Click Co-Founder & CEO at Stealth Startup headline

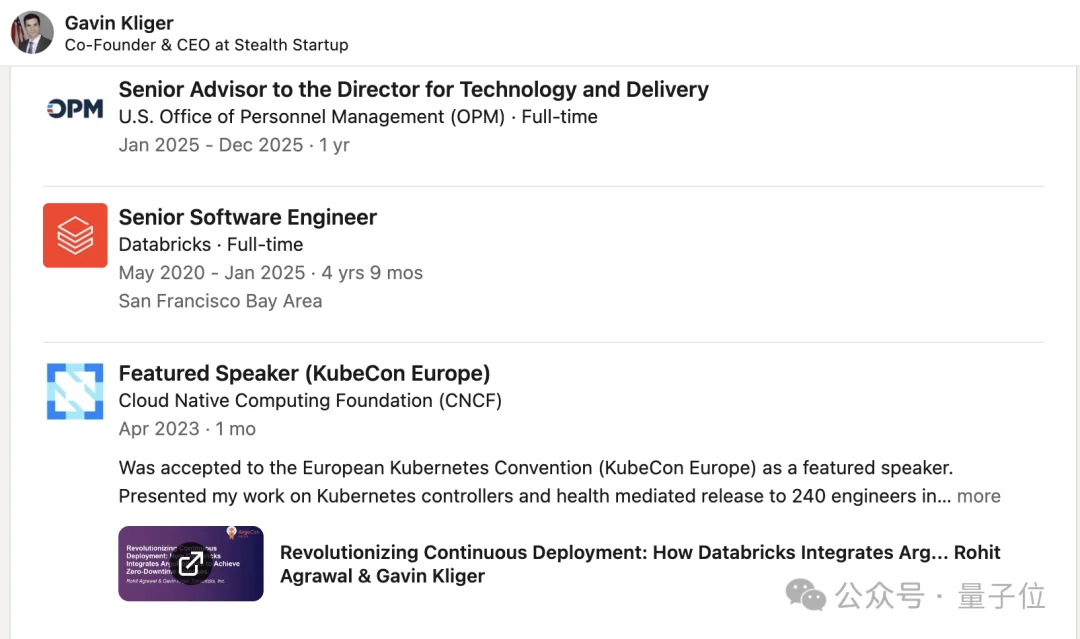[207, 45]
